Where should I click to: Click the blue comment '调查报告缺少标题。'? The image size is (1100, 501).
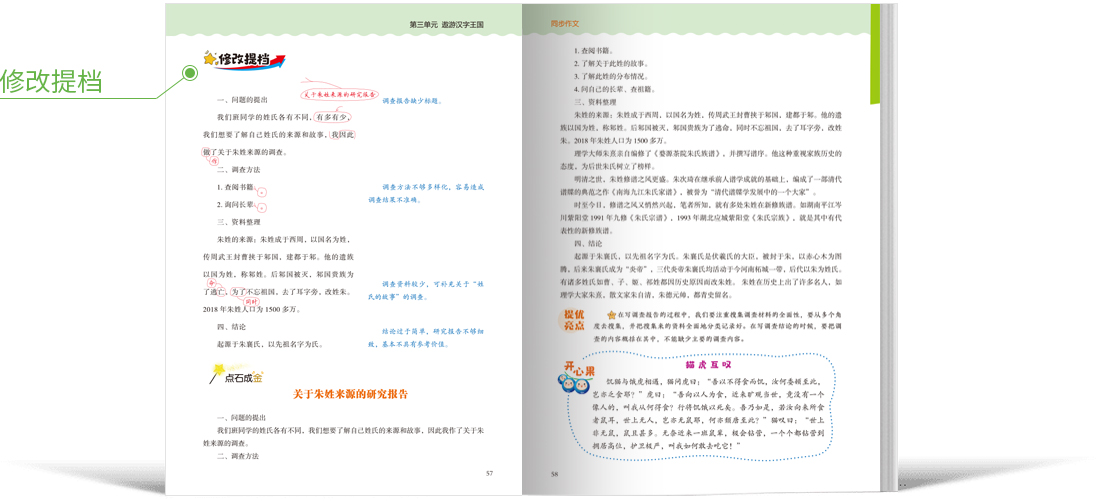tap(412, 101)
